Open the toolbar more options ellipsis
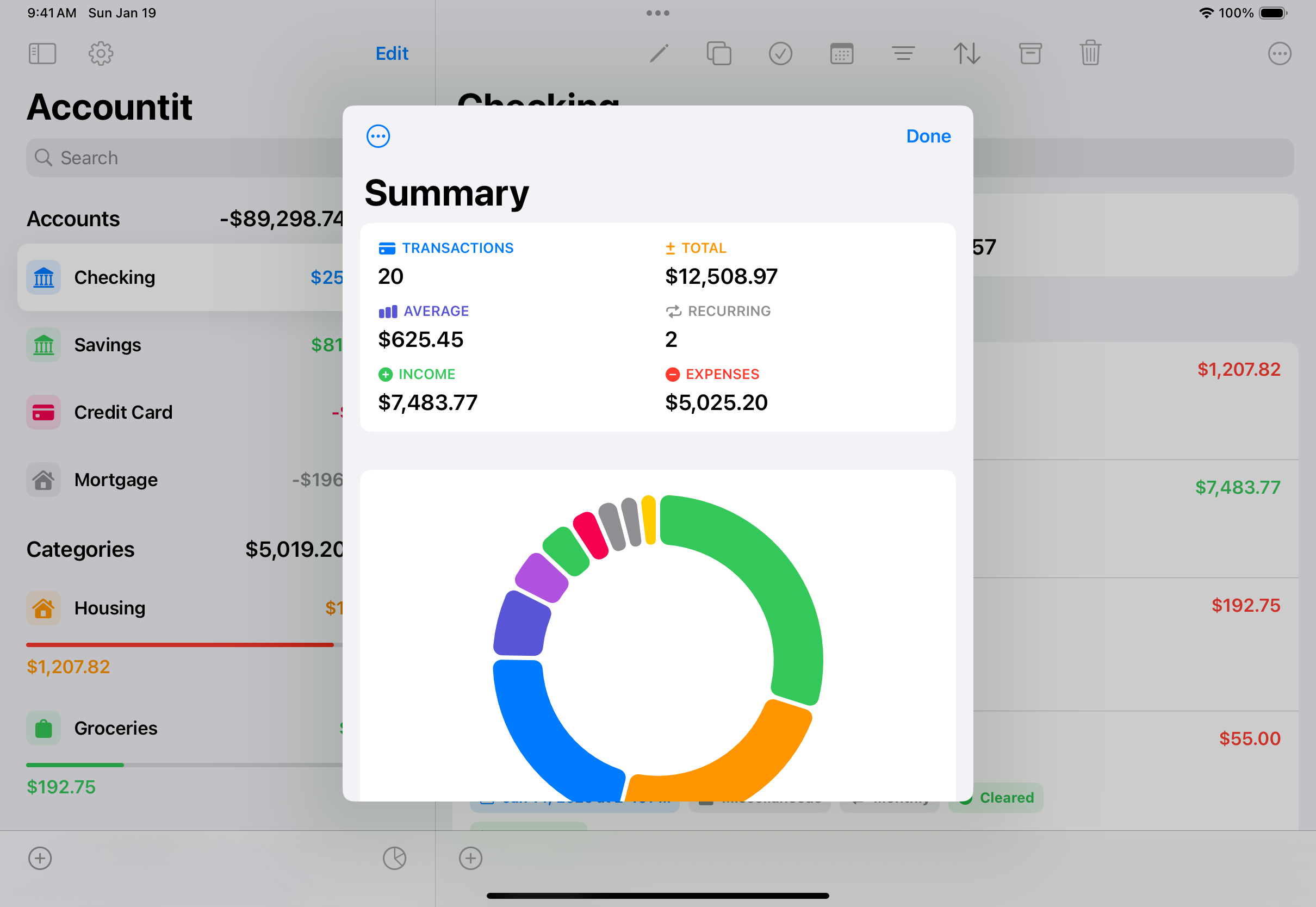Image resolution: width=1316 pixels, height=907 pixels. click(1279, 54)
